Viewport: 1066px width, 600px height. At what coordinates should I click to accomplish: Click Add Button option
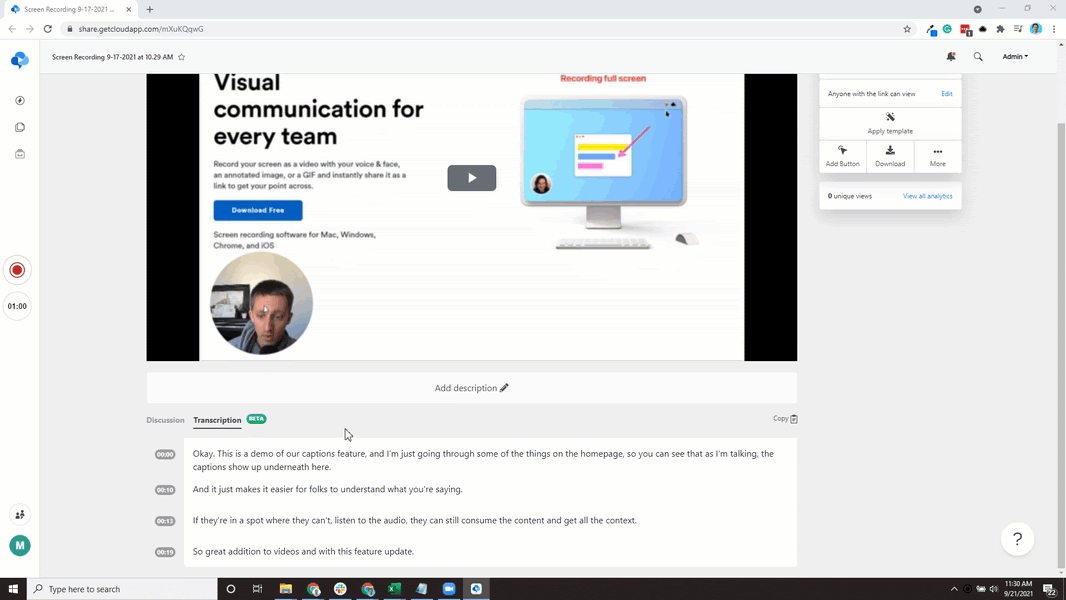[842, 156]
